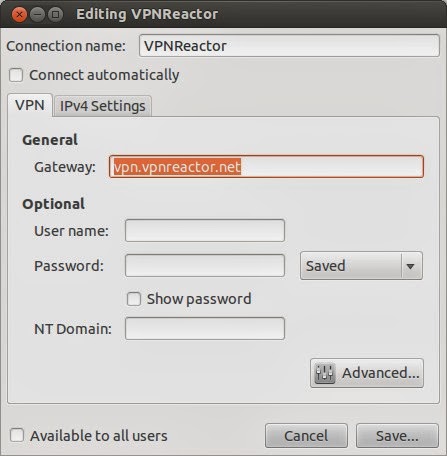Check Available to all users
This screenshot has height=456, width=447.
pyautogui.click(x=17, y=435)
